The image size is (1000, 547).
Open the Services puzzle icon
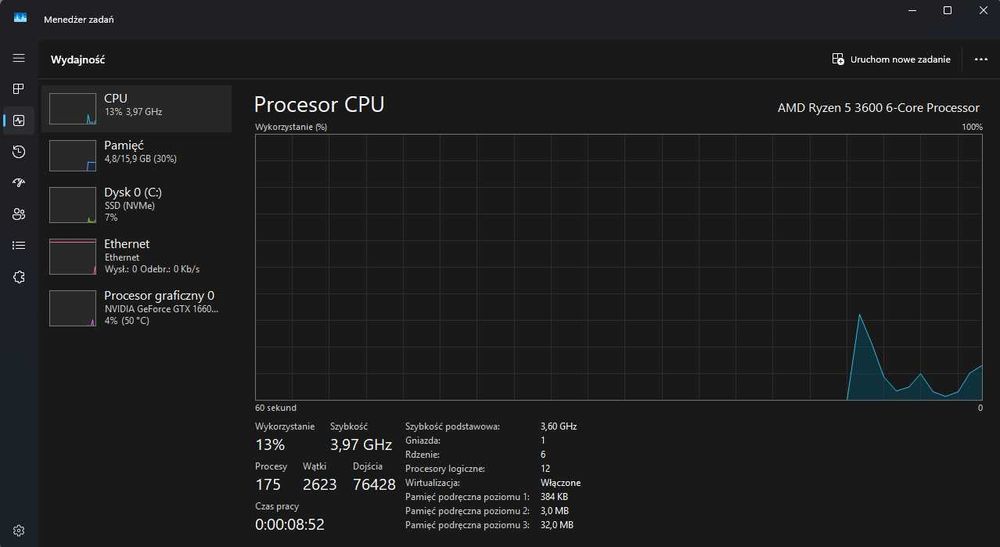tap(18, 277)
